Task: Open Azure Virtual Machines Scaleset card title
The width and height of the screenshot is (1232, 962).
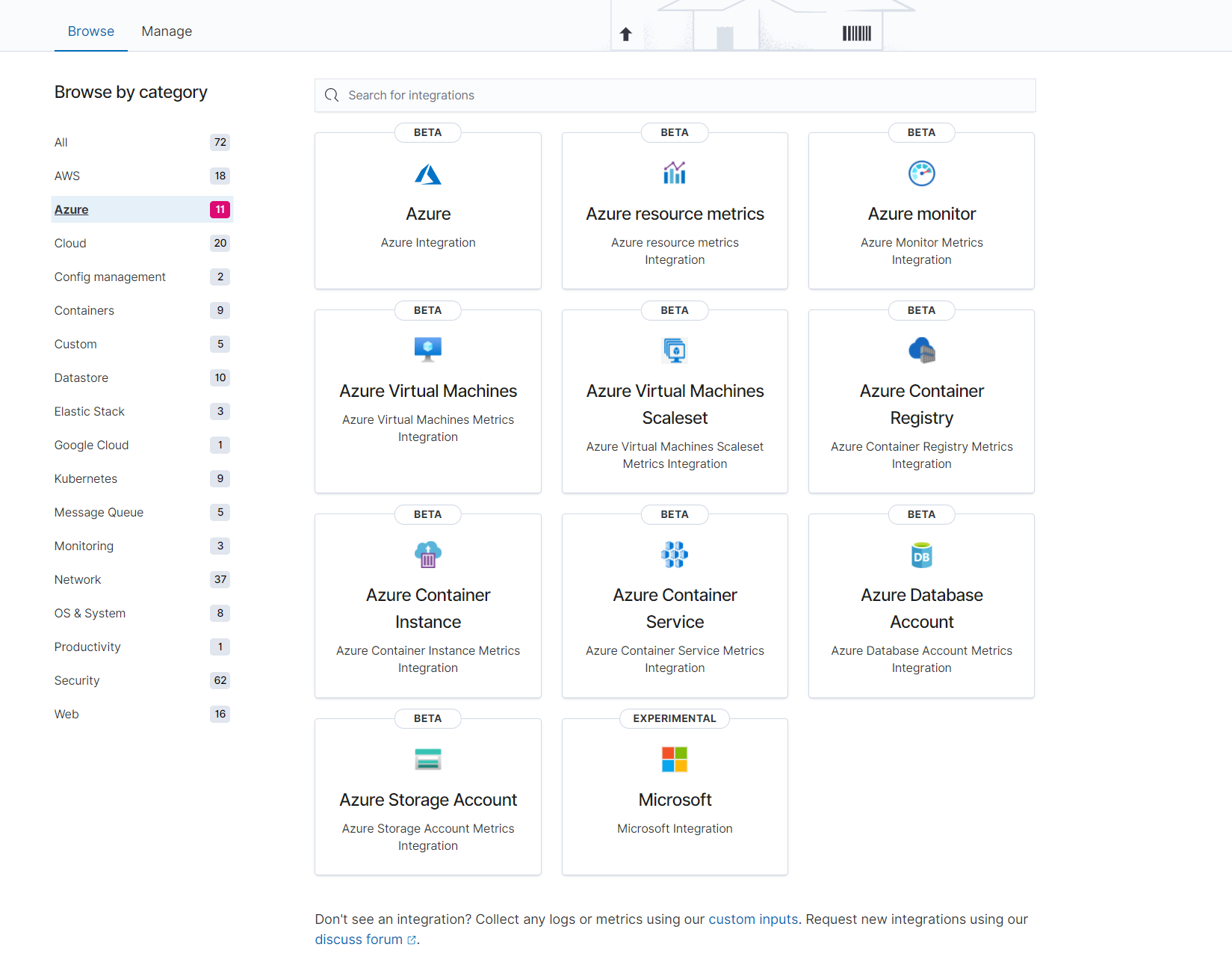Action: click(x=675, y=404)
